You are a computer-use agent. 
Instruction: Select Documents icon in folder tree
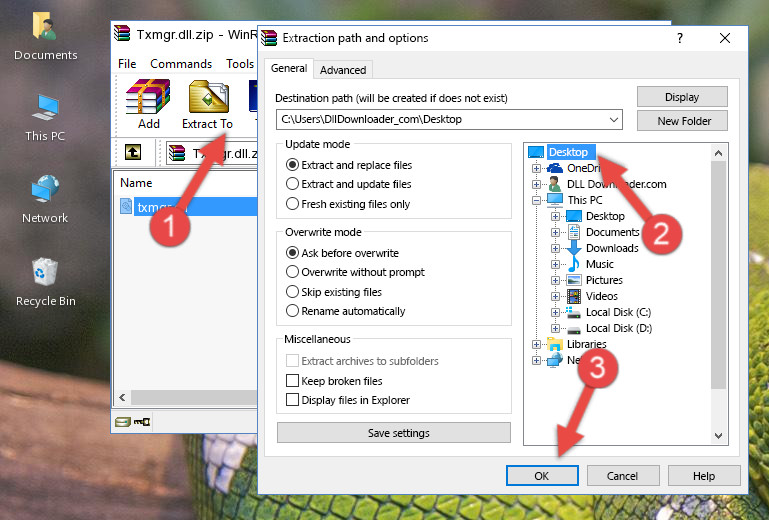574,232
